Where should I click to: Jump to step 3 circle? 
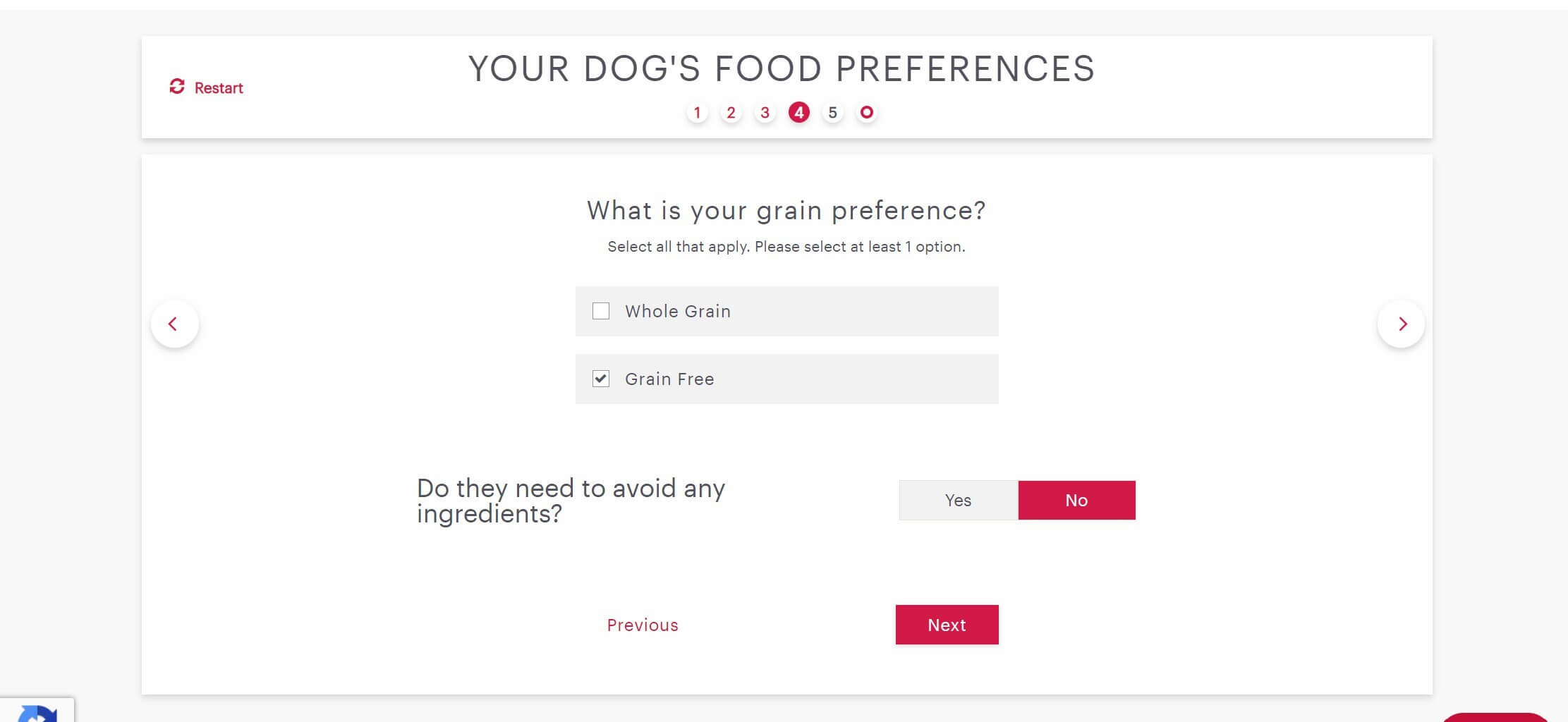[765, 112]
